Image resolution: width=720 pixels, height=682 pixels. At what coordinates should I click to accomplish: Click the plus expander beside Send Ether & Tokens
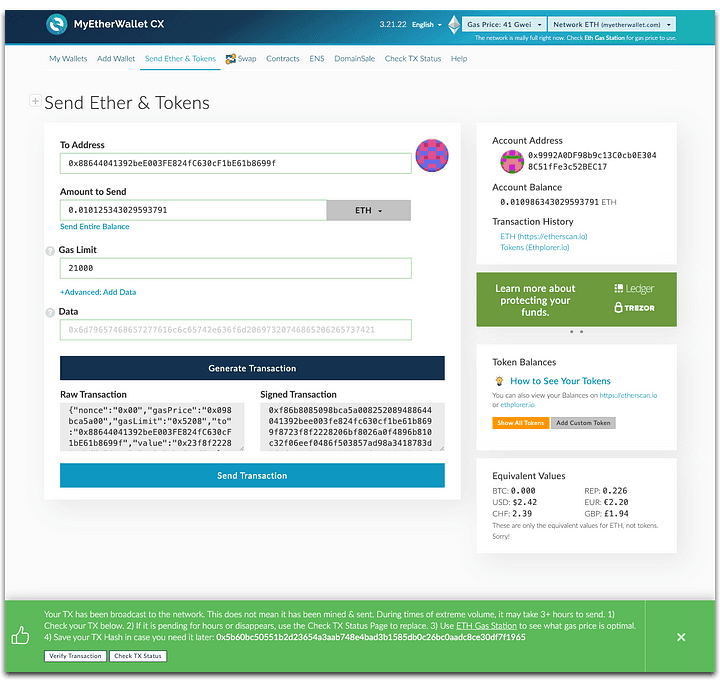pos(35,100)
